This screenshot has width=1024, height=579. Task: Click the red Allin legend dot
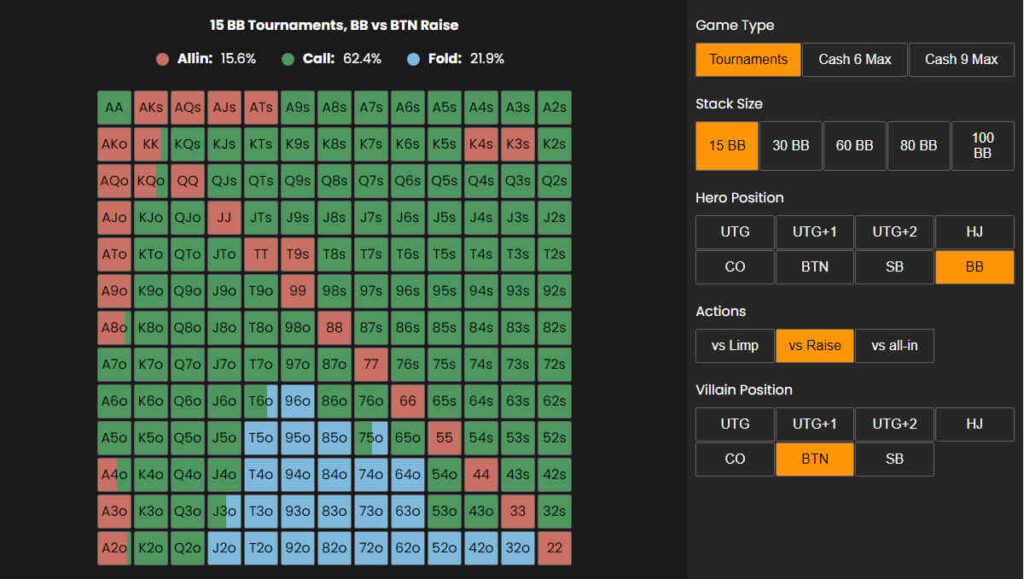tap(163, 59)
